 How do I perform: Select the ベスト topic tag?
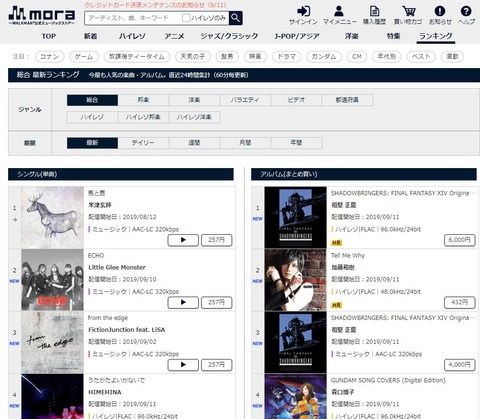click(x=421, y=56)
